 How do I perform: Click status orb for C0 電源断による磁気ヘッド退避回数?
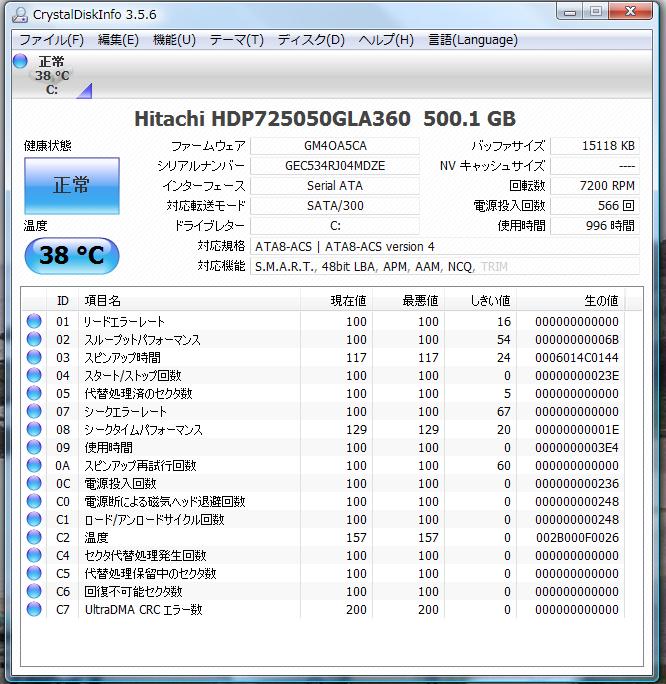pos(34,501)
